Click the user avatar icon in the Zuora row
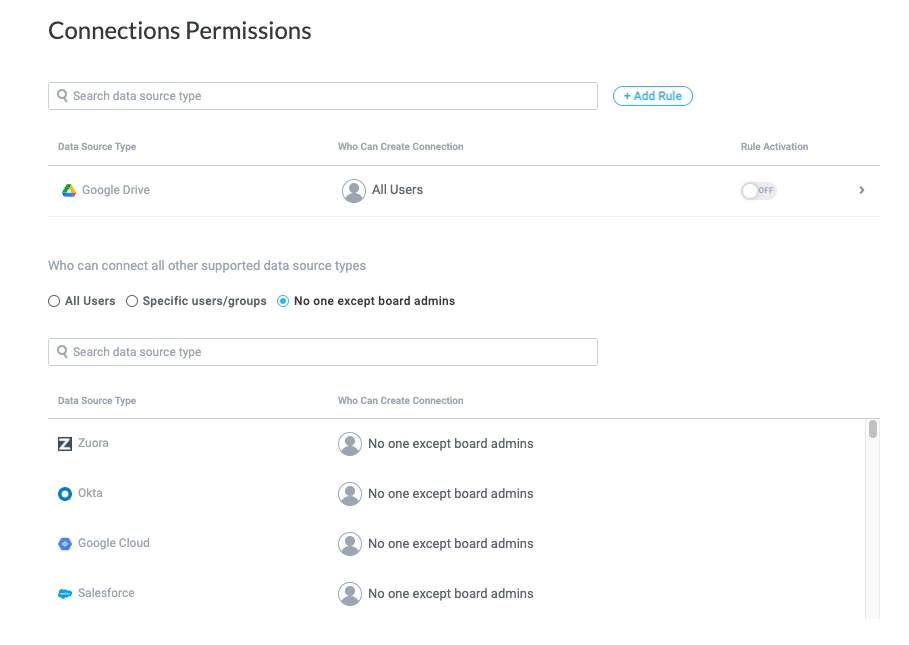Image resolution: width=909 pixels, height=645 pixels. point(350,444)
